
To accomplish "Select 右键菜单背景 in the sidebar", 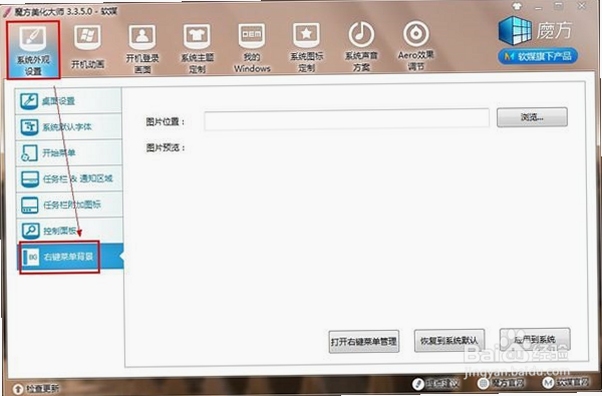I will click(x=70, y=256).
